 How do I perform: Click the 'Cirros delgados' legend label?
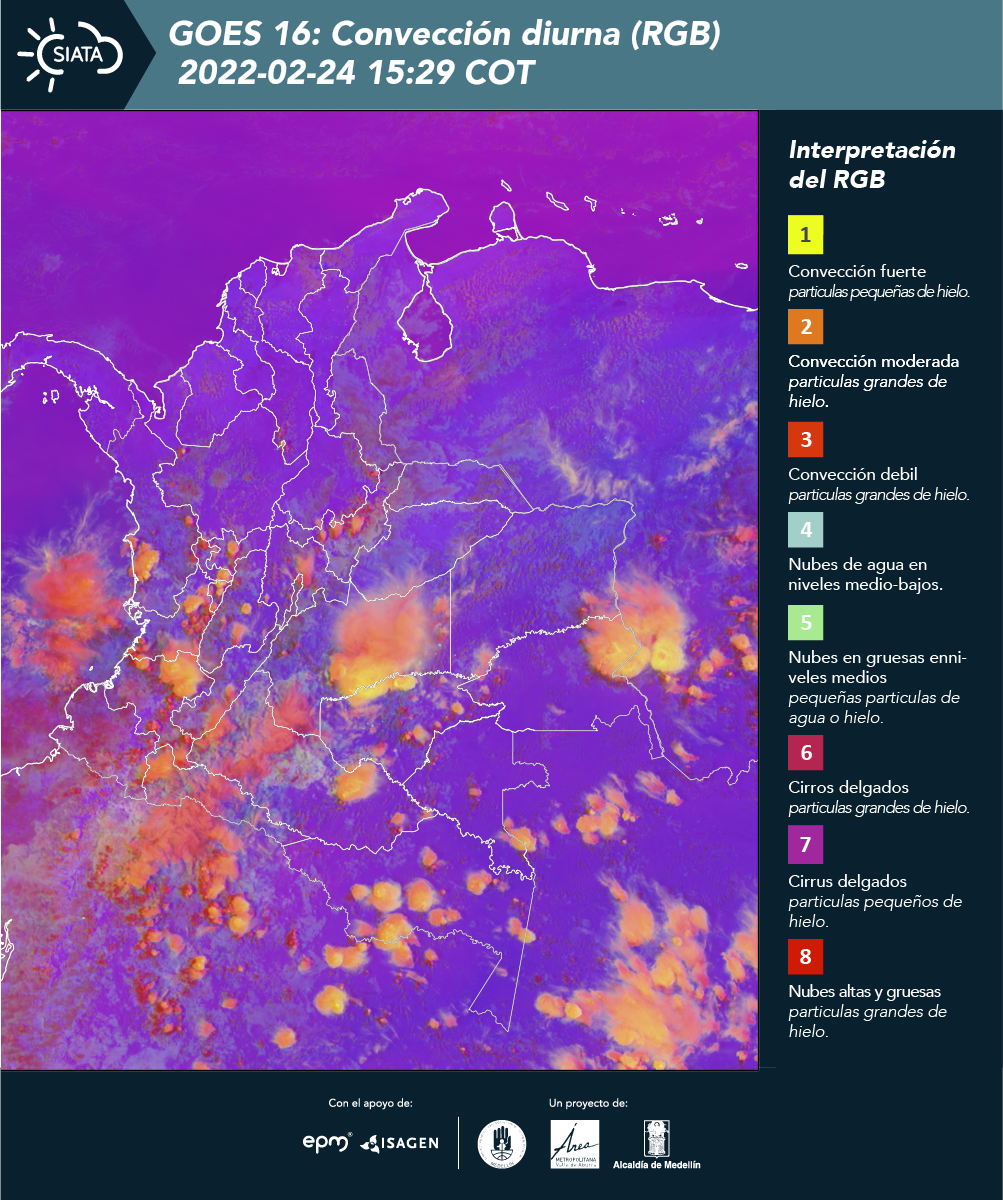848,787
